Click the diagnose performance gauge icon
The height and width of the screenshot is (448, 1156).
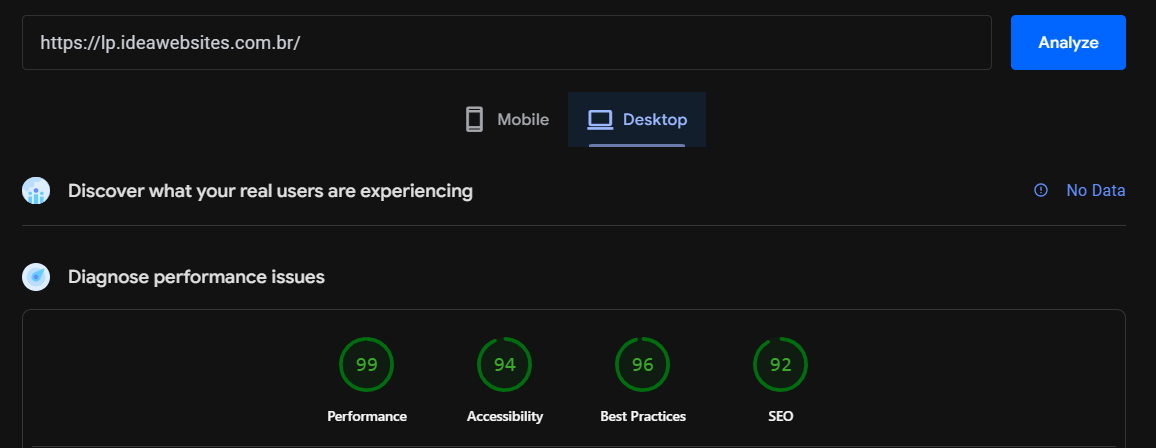[36, 277]
